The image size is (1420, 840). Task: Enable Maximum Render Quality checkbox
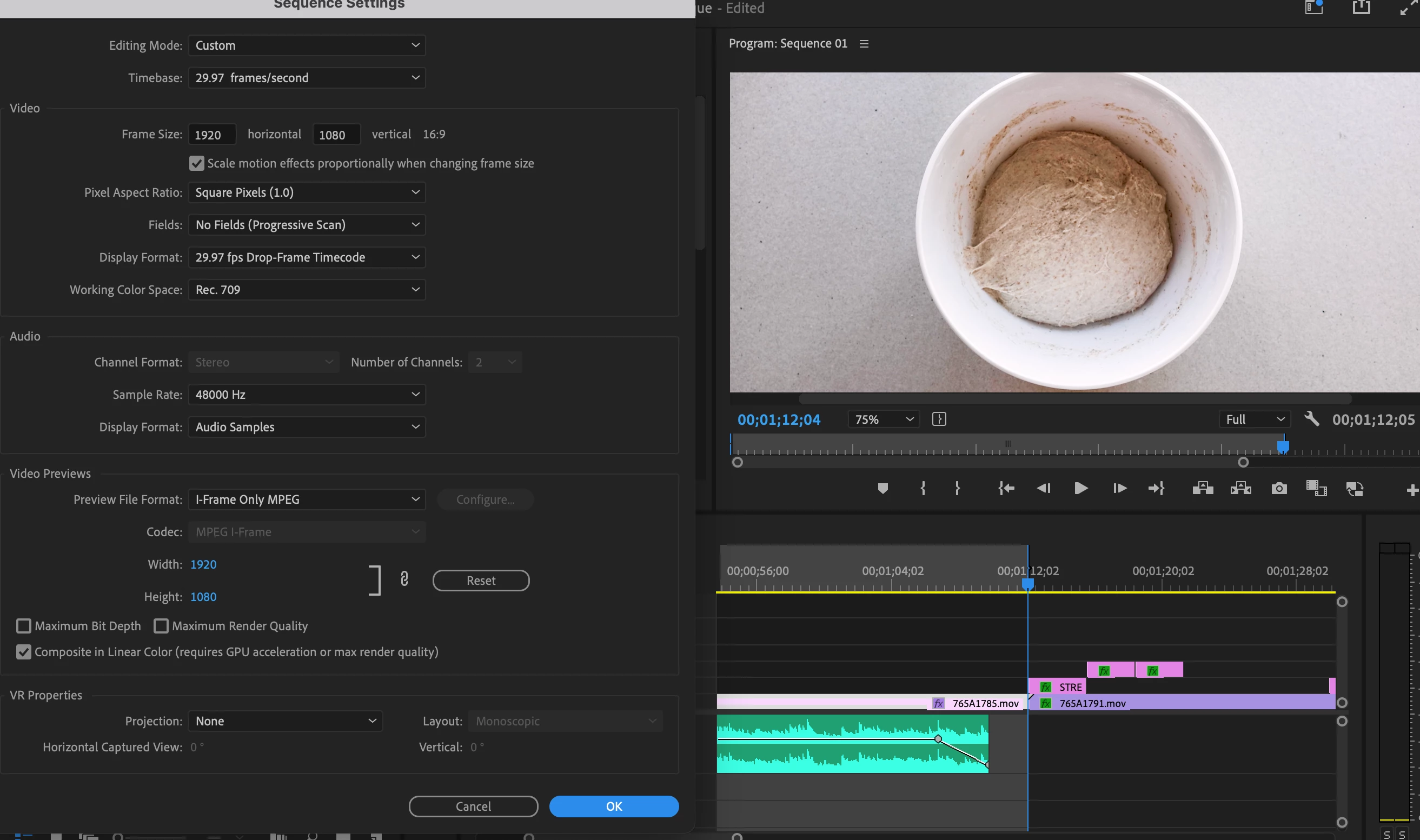pos(161,626)
